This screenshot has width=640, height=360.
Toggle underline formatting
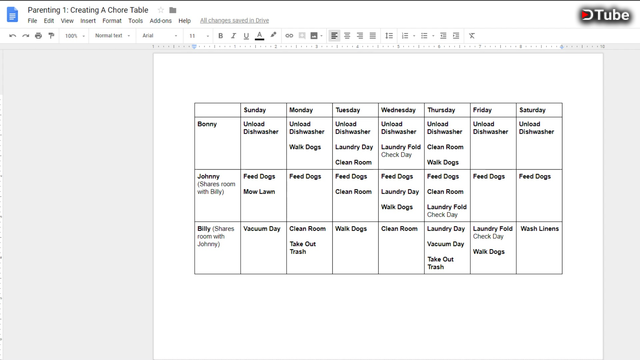point(246,36)
